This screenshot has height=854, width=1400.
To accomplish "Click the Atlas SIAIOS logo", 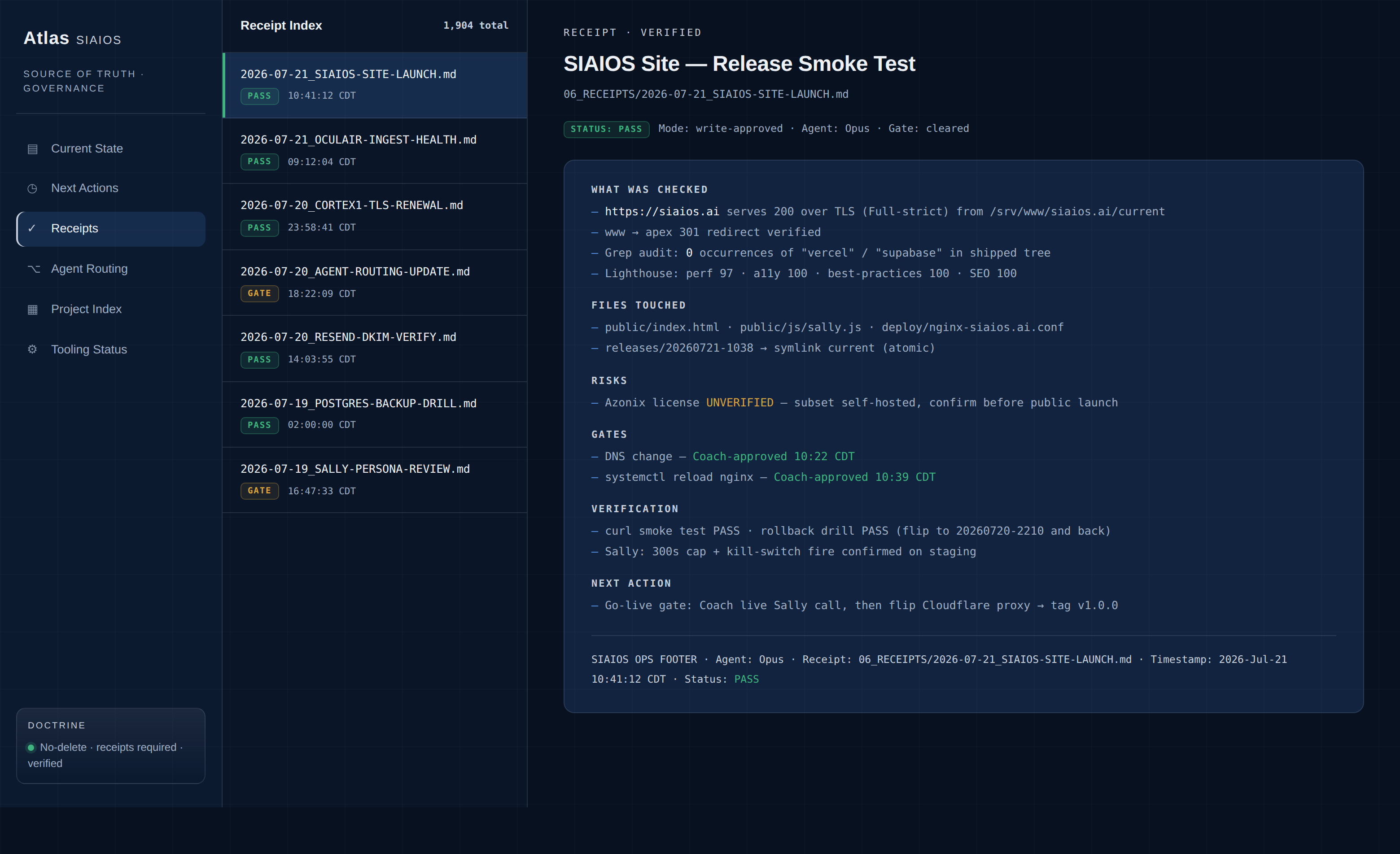I will 72,38.
